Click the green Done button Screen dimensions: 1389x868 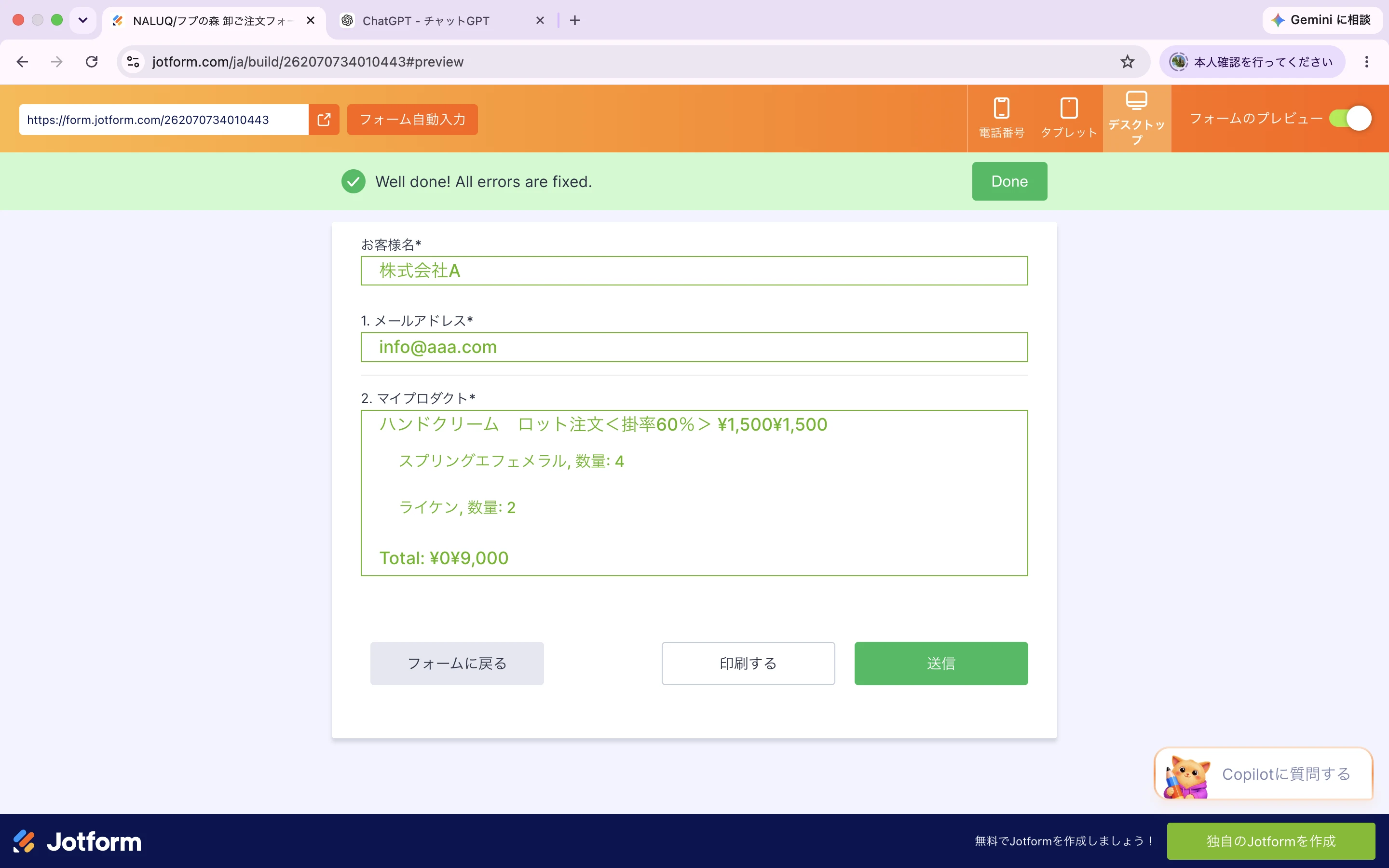(x=1009, y=181)
